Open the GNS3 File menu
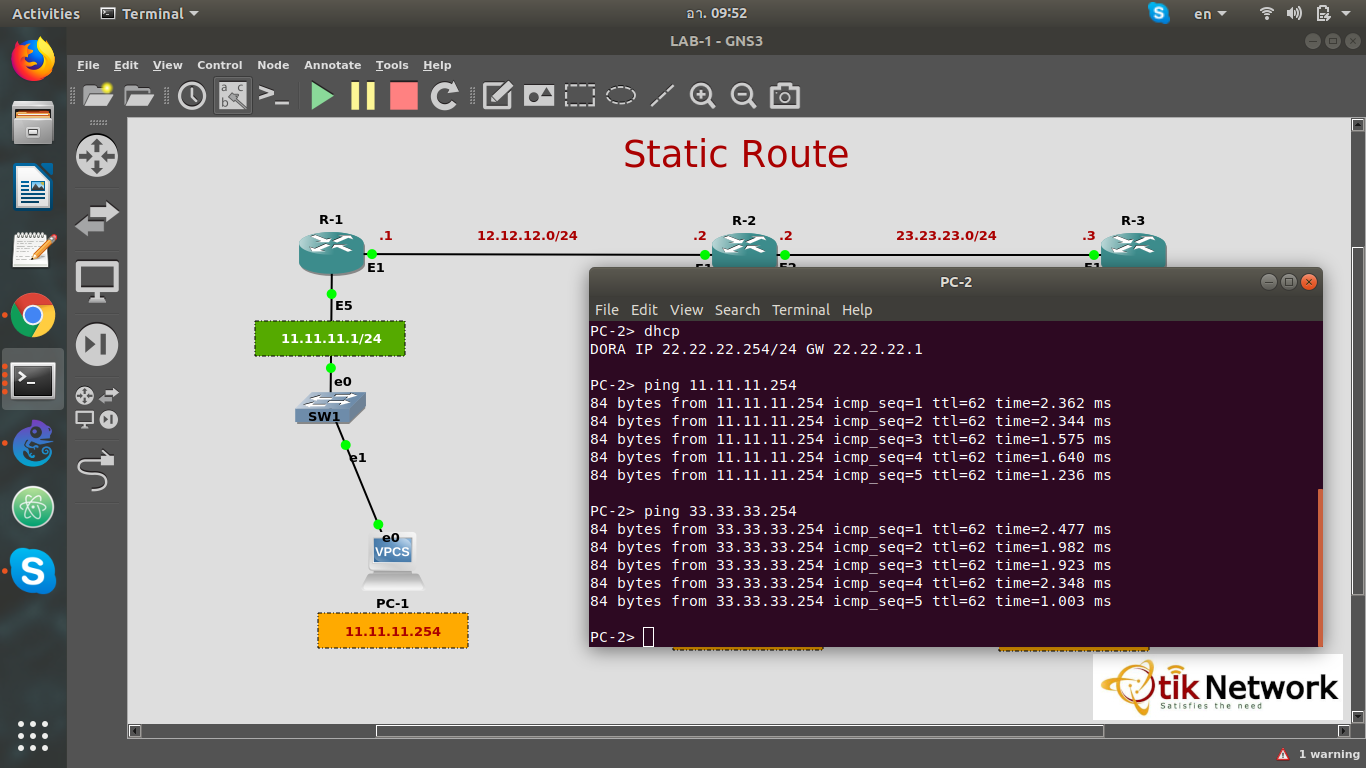Image resolution: width=1366 pixels, height=768 pixels. pos(88,65)
